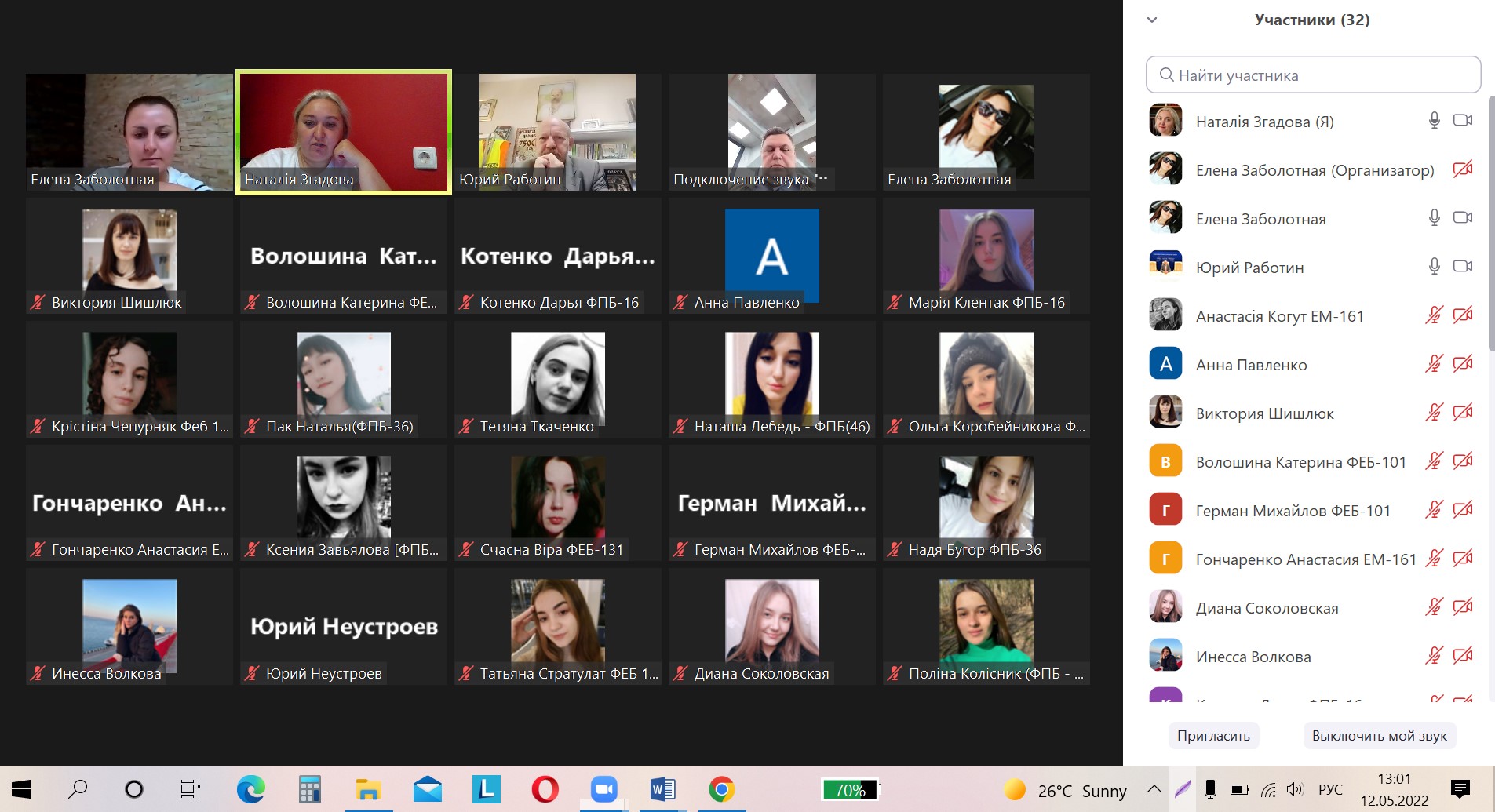Select Инесса Волкова participant row

[x=1253, y=657]
